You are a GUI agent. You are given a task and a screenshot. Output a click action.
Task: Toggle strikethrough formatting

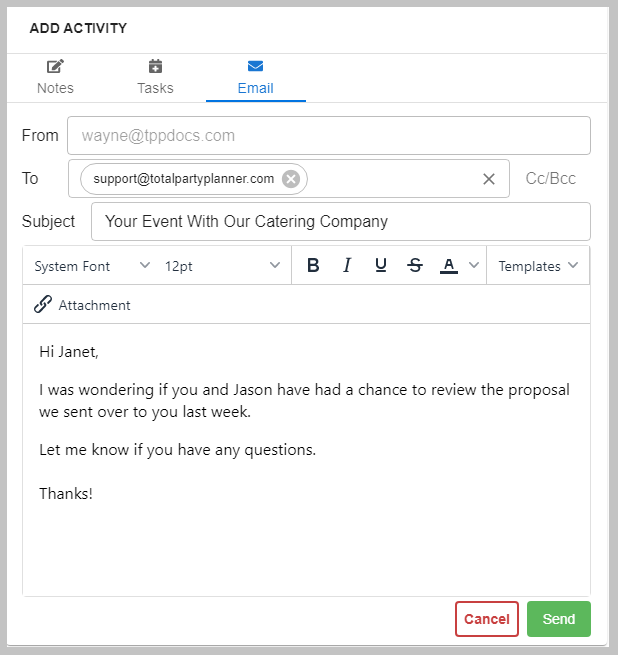(x=415, y=265)
